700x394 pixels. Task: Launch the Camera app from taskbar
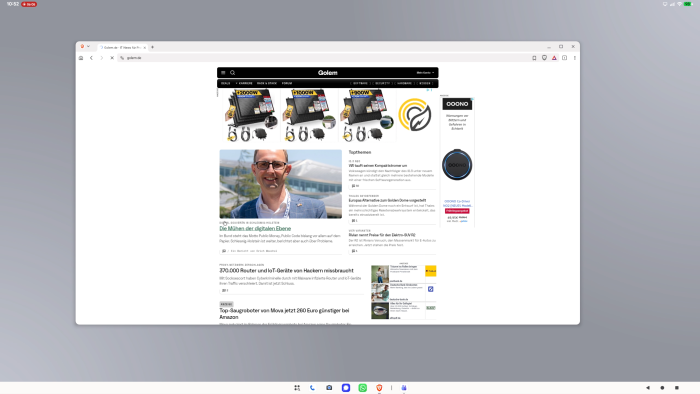pos(329,388)
